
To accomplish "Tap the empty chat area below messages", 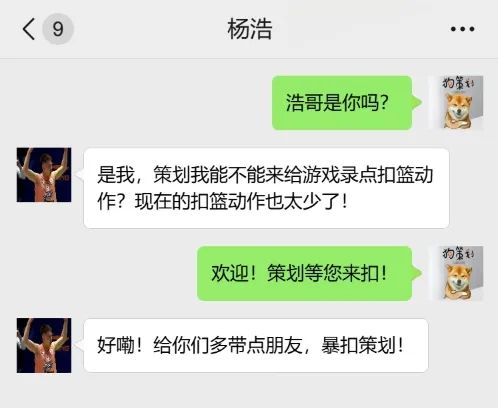I will pos(249,391).
